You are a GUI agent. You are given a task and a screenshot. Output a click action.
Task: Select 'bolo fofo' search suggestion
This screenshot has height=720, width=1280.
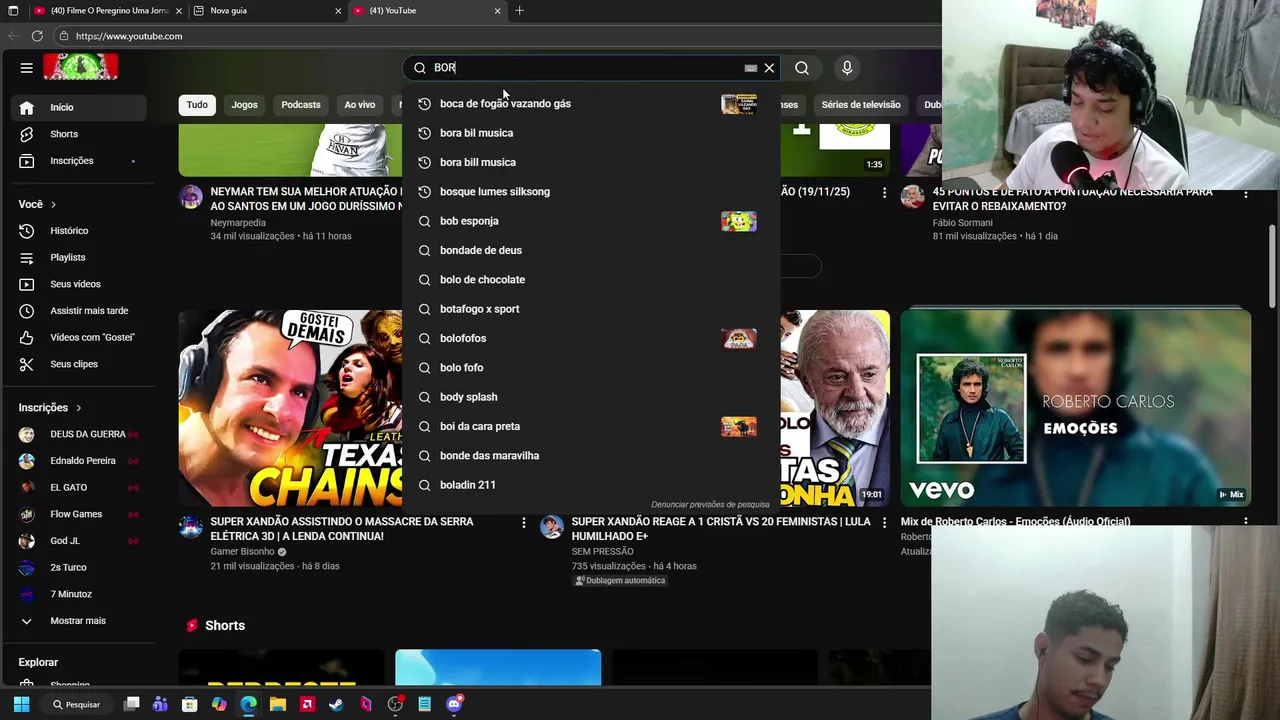[590, 368]
